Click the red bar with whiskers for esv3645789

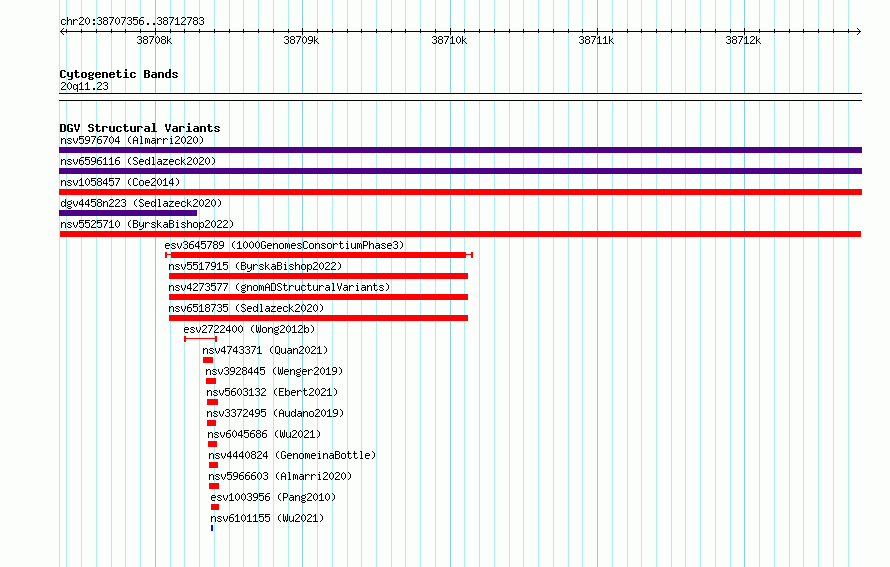[319, 255]
